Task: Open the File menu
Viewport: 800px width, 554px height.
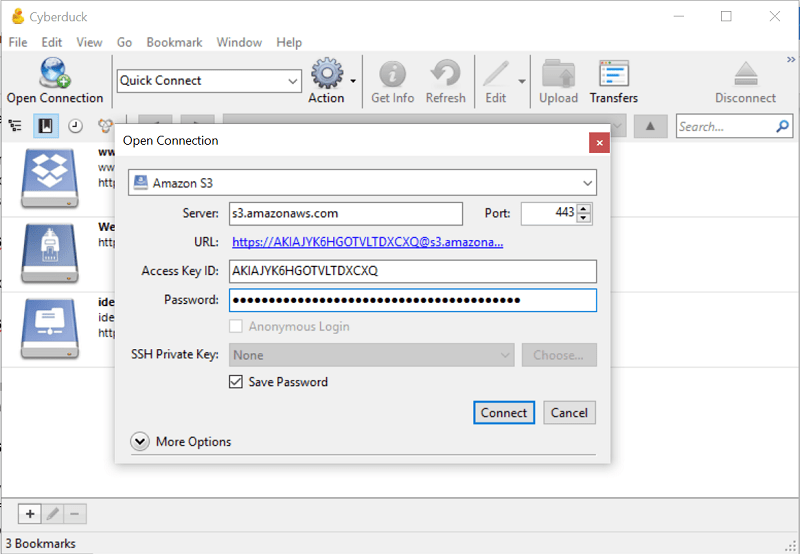Action: pyautogui.click(x=18, y=42)
